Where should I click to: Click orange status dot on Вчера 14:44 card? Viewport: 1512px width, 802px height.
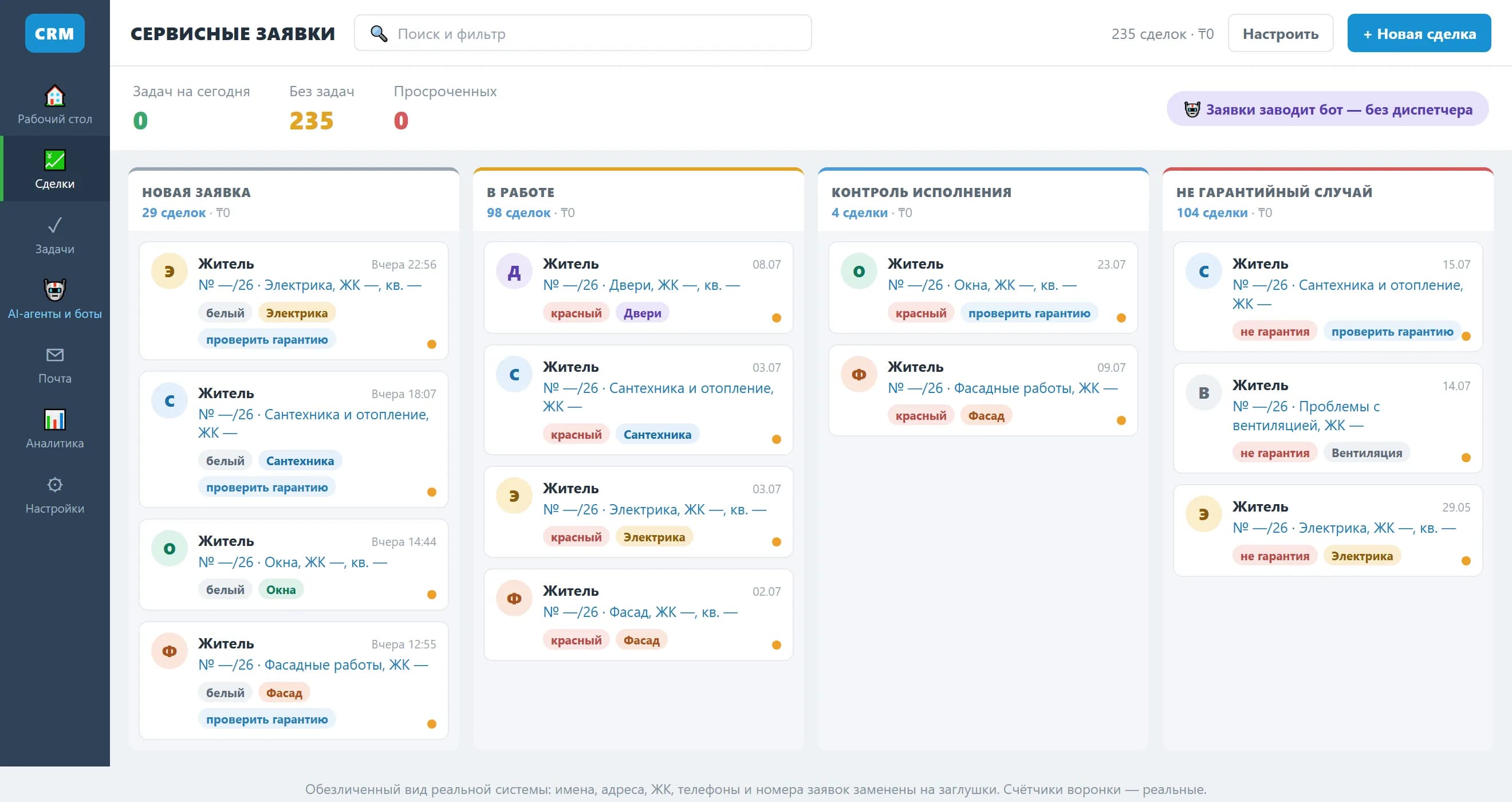(431, 595)
